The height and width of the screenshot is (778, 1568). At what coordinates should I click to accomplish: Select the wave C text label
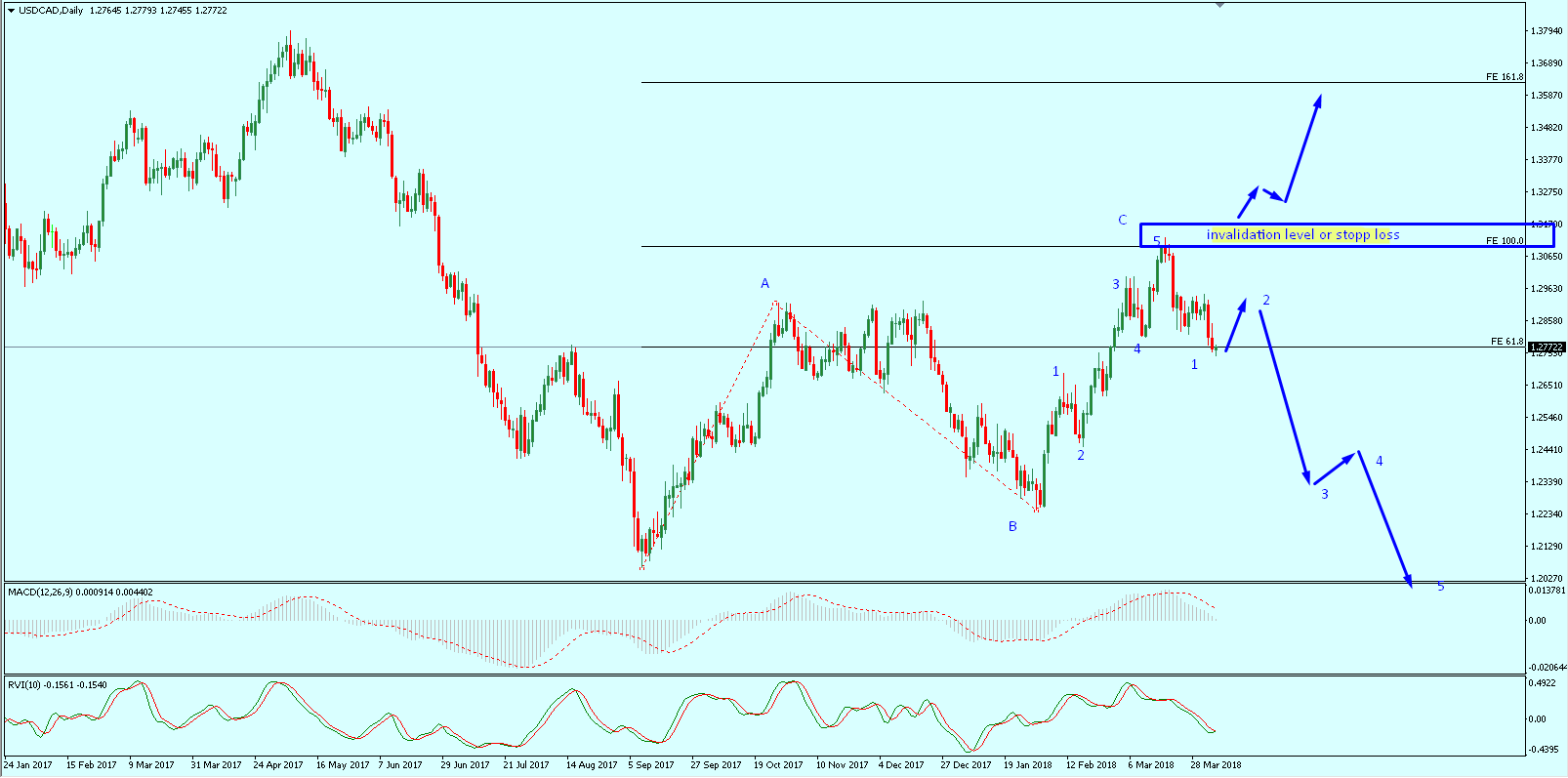pyautogui.click(x=1123, y=220)
